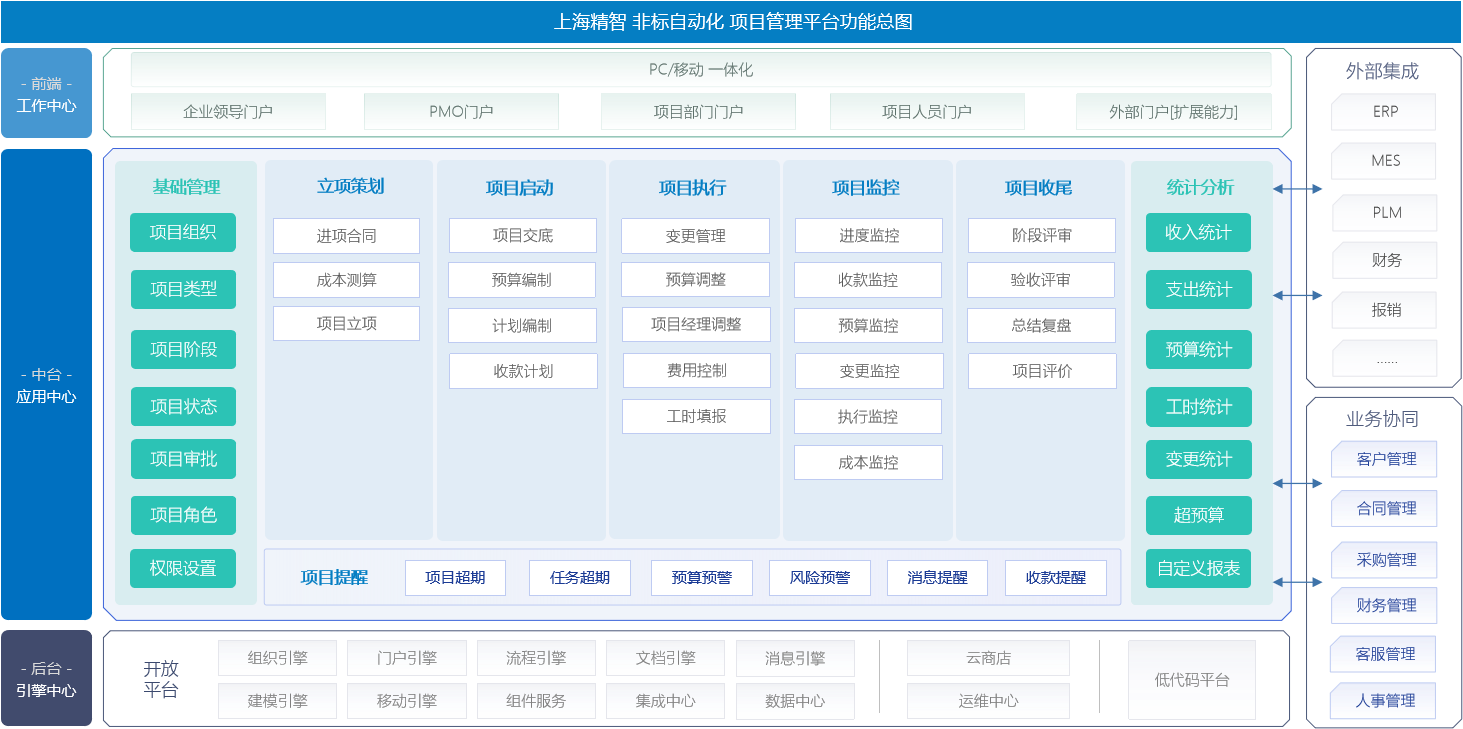Click the 预算预警 reminder box
The width and height of the screenshot is (1463, 729).
coord(702,578)
